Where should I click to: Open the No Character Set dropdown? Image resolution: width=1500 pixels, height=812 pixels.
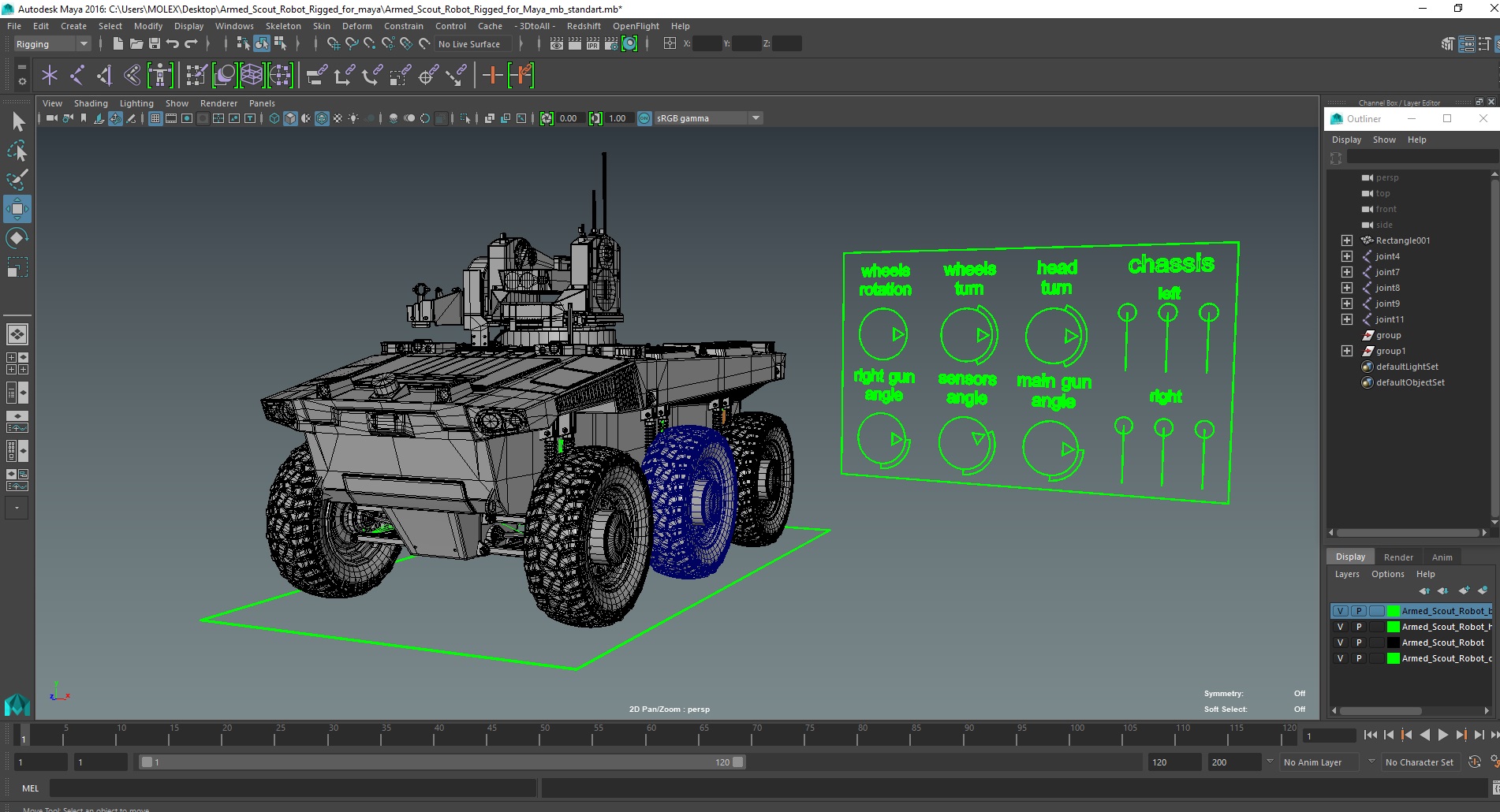pyautogui.click(x=1422, y=762)
